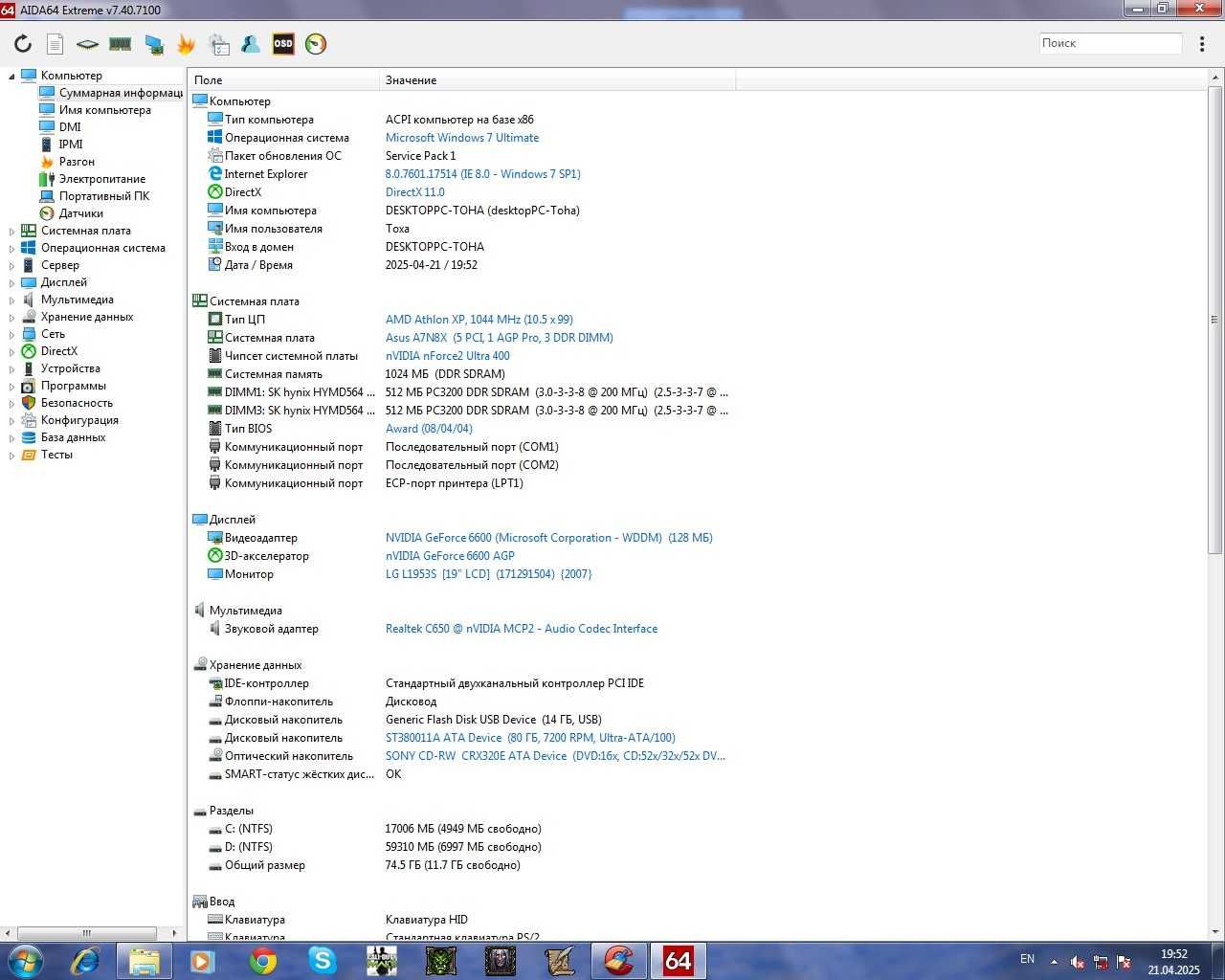Click the Поле column header
This screenshot has width=1225, height=980.
tap(283, 80)
